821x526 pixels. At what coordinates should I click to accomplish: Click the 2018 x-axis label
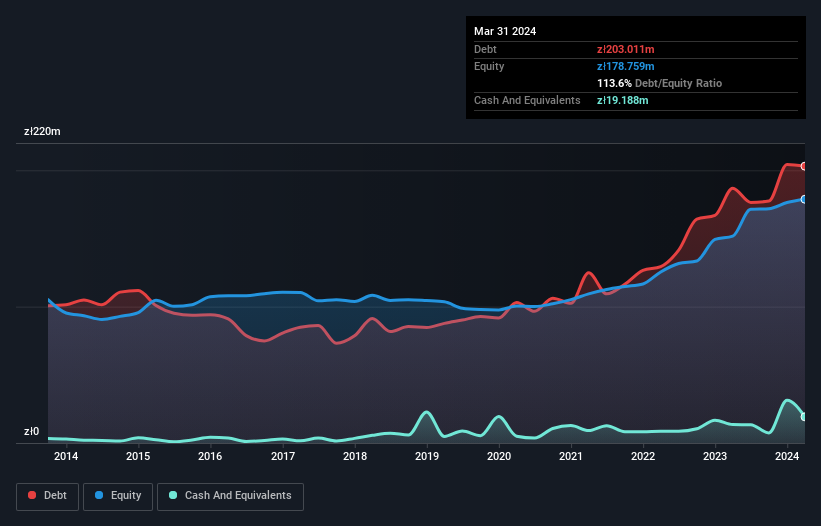pyautogui.click(x=355, y=456)
